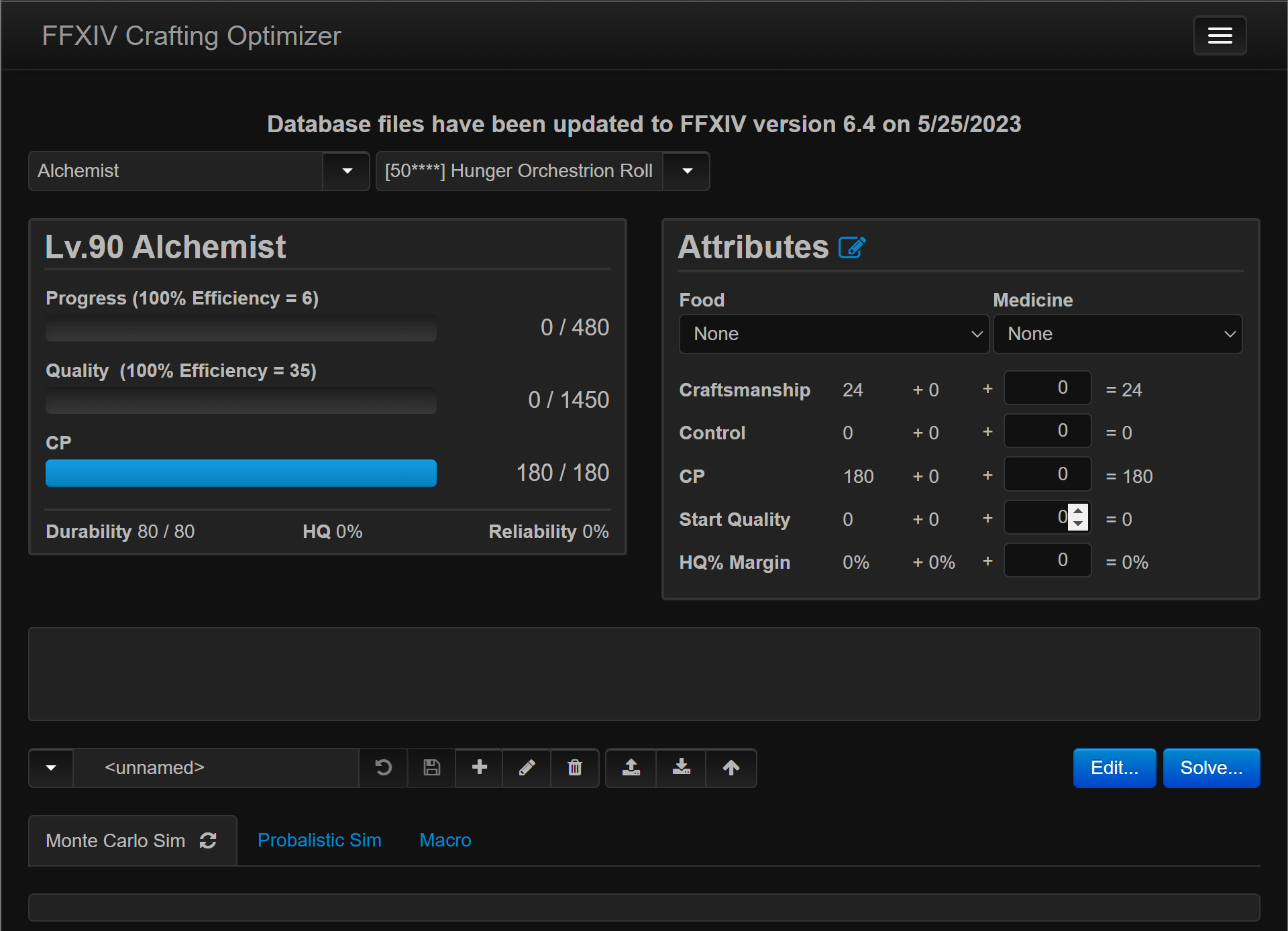Click the '0 / 480' progress value
Screen dimensions: 1288x931
point(575,327)
